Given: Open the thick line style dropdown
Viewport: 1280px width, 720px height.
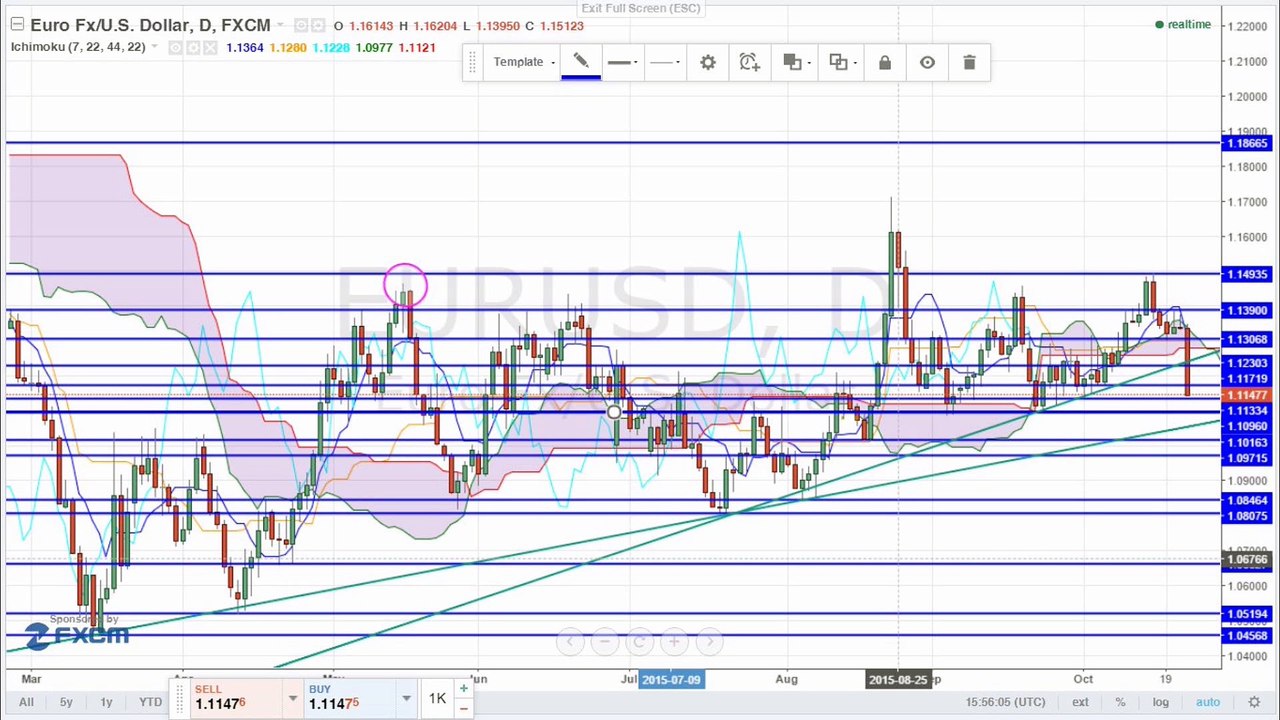Looking at the screenshot, I should pos(622,62).
